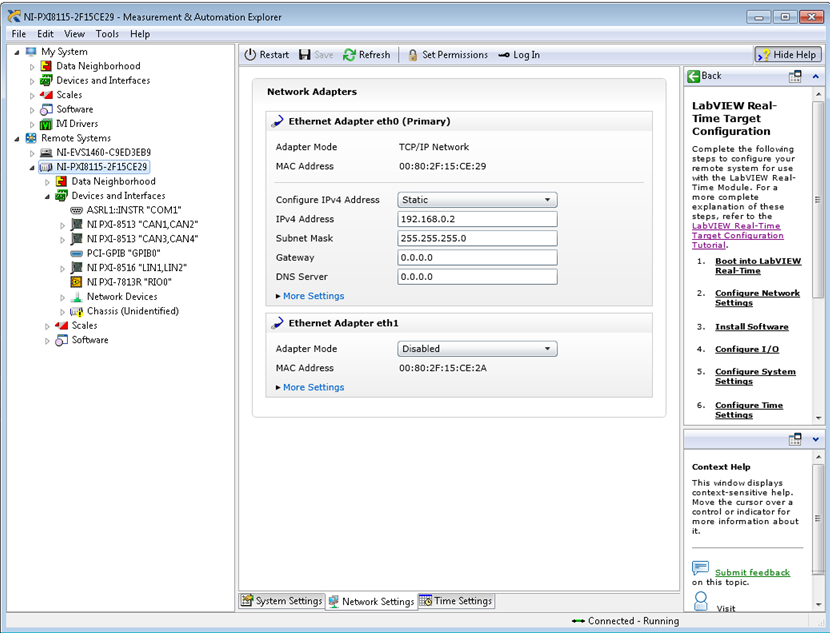Image resolution: width=830 pixels, height=633 pixels.
Task: Collapse the My System tree node
Action: pyautogui.click(x=16, y=52)
